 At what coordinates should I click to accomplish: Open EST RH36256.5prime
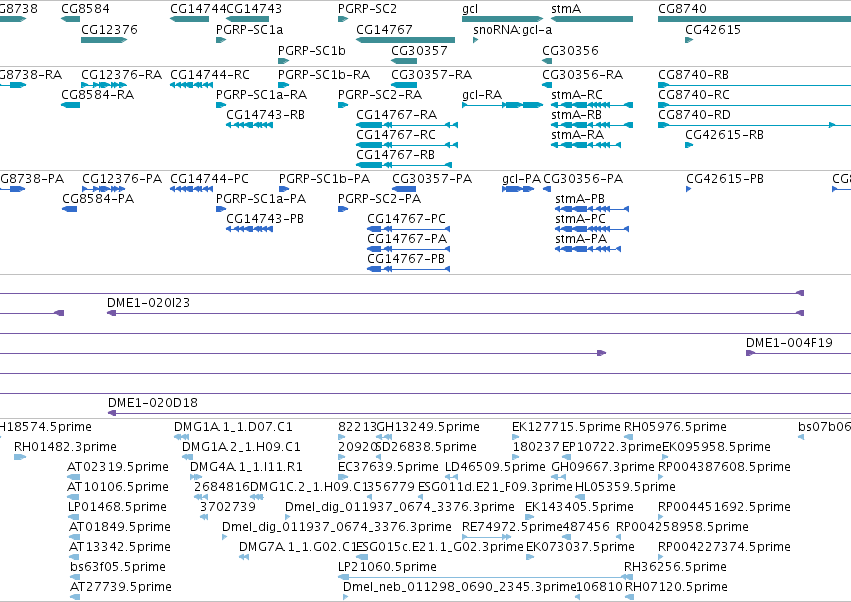[x=675, y=567]
